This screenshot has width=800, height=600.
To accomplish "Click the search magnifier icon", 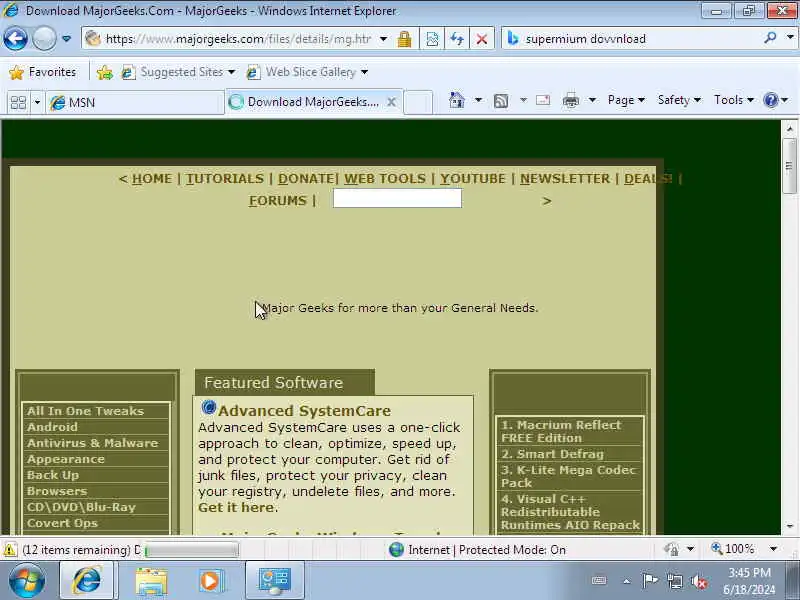I will tap(770, 38).
